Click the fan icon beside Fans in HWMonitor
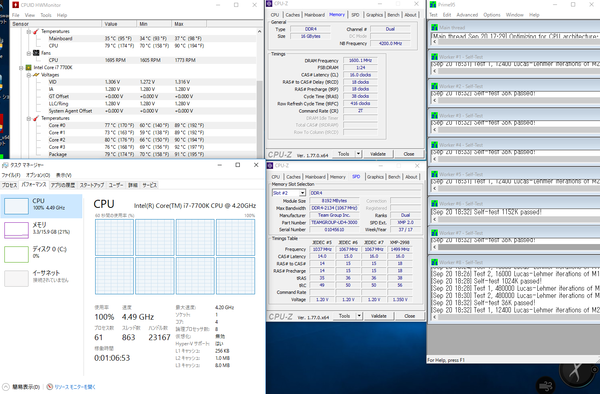Screen dimensions: 600x394 36,53
